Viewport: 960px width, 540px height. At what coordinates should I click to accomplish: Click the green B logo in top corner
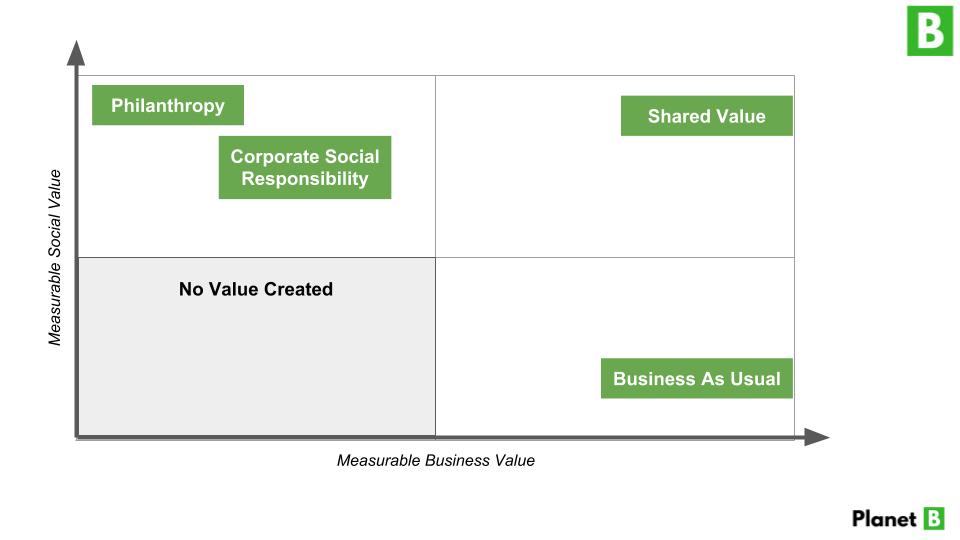tap(930, 31)
